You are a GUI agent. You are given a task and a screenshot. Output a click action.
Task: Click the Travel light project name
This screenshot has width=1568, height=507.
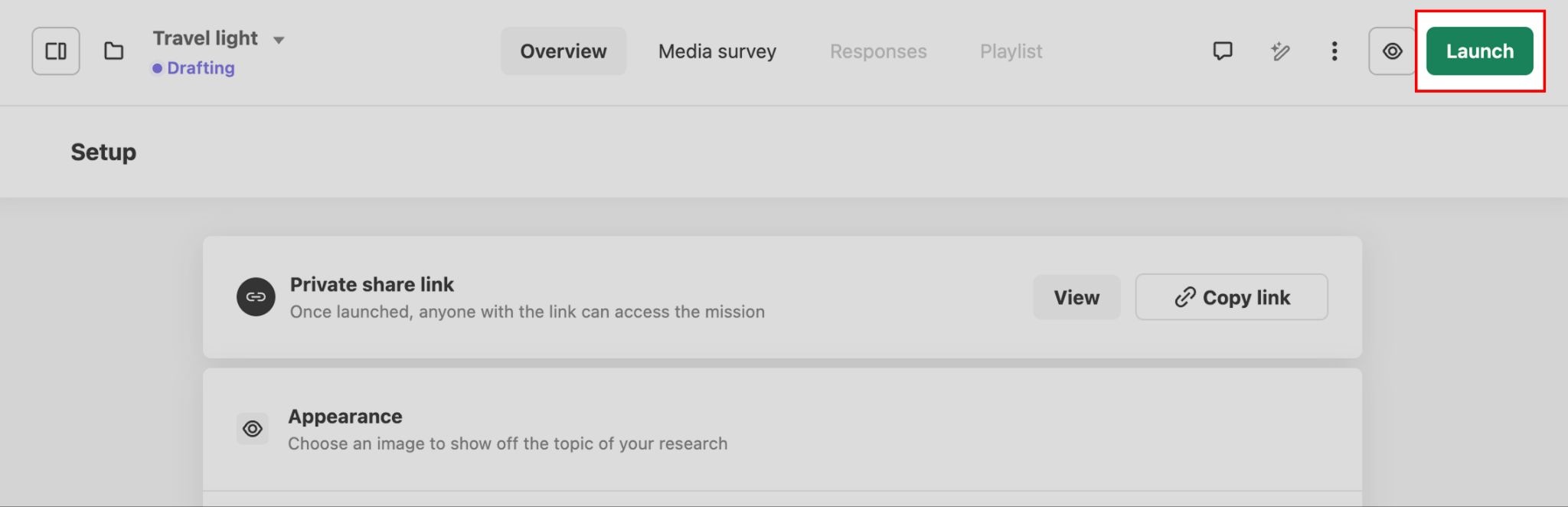(205, 38)
